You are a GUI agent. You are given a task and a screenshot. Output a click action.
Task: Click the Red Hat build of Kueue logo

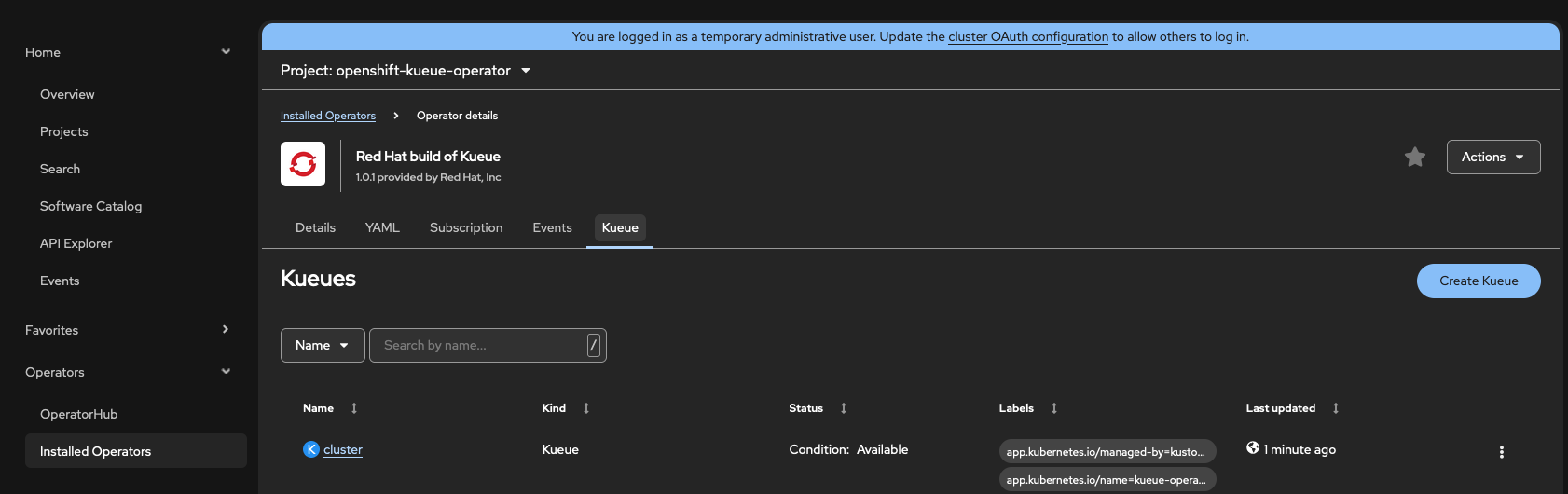303,164
